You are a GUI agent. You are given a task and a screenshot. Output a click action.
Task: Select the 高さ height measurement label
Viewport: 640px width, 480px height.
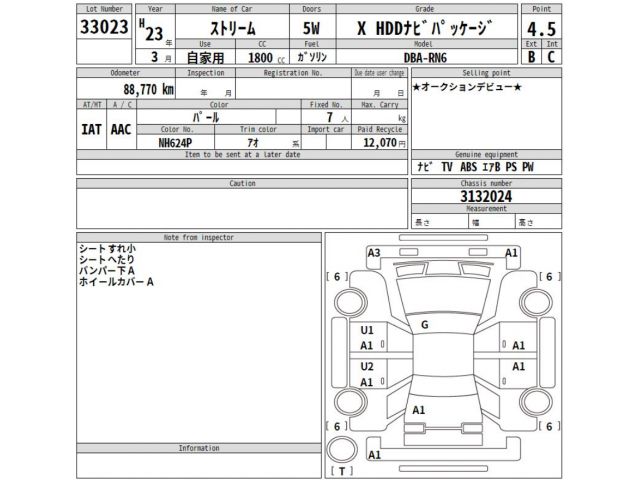[526, 223]
